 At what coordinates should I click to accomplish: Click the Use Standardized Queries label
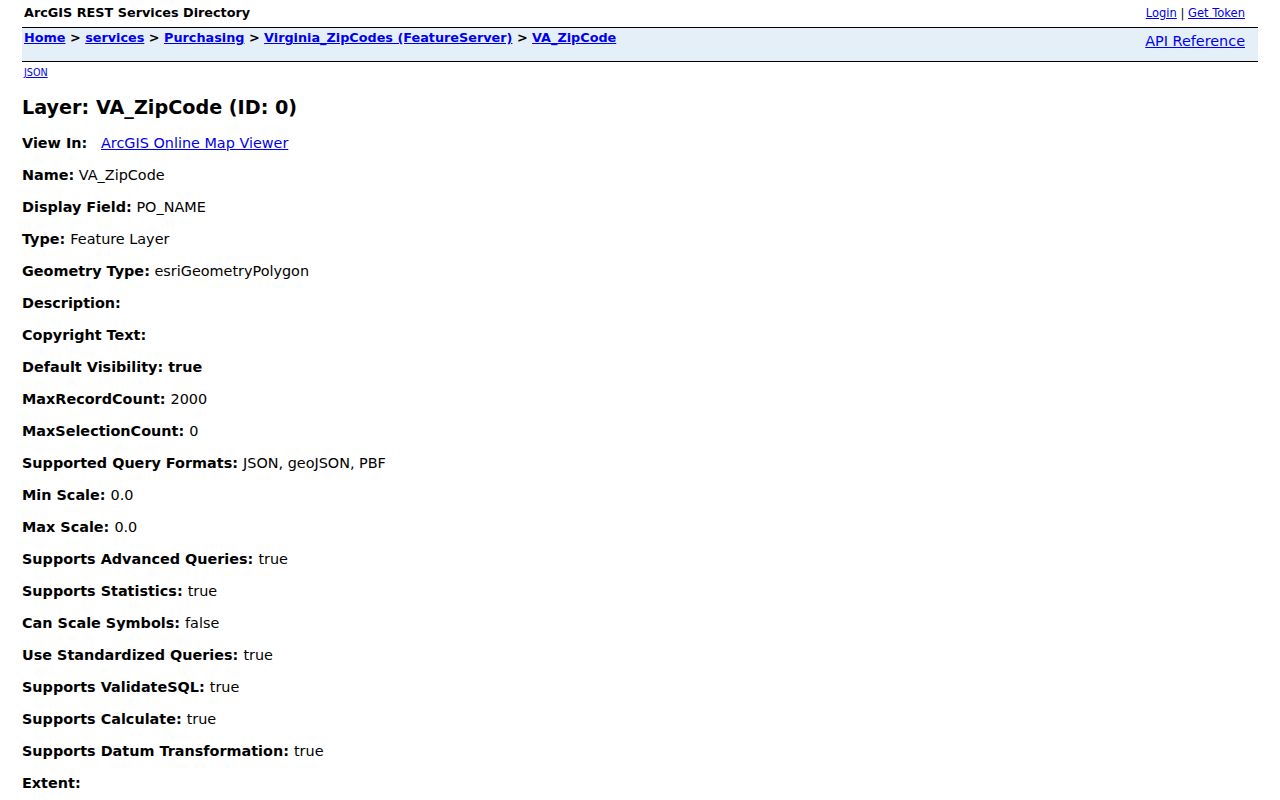pyautogui.click(x=130, y=655)
